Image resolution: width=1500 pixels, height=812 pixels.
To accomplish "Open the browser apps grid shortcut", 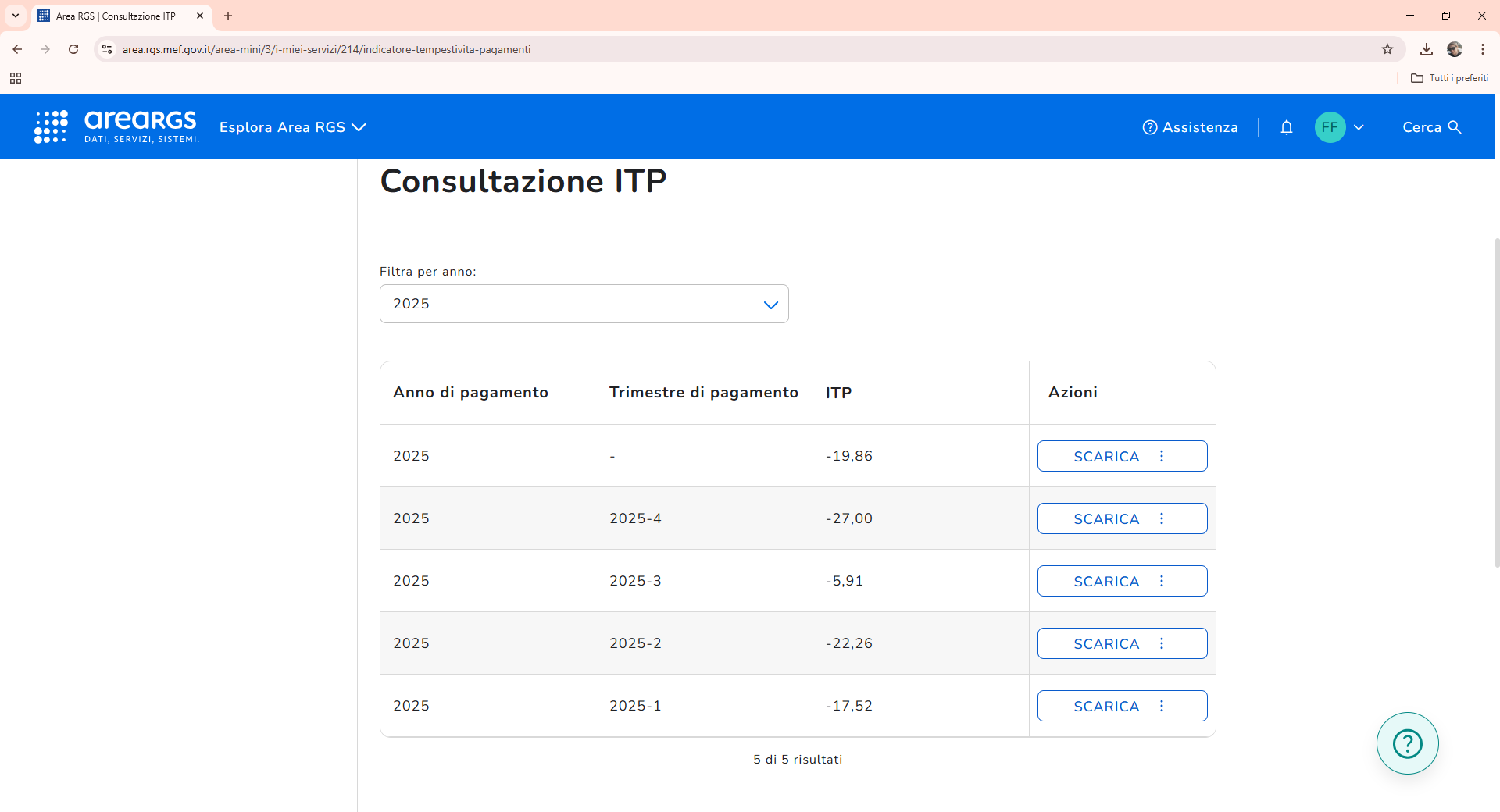I will click(16, 78).
